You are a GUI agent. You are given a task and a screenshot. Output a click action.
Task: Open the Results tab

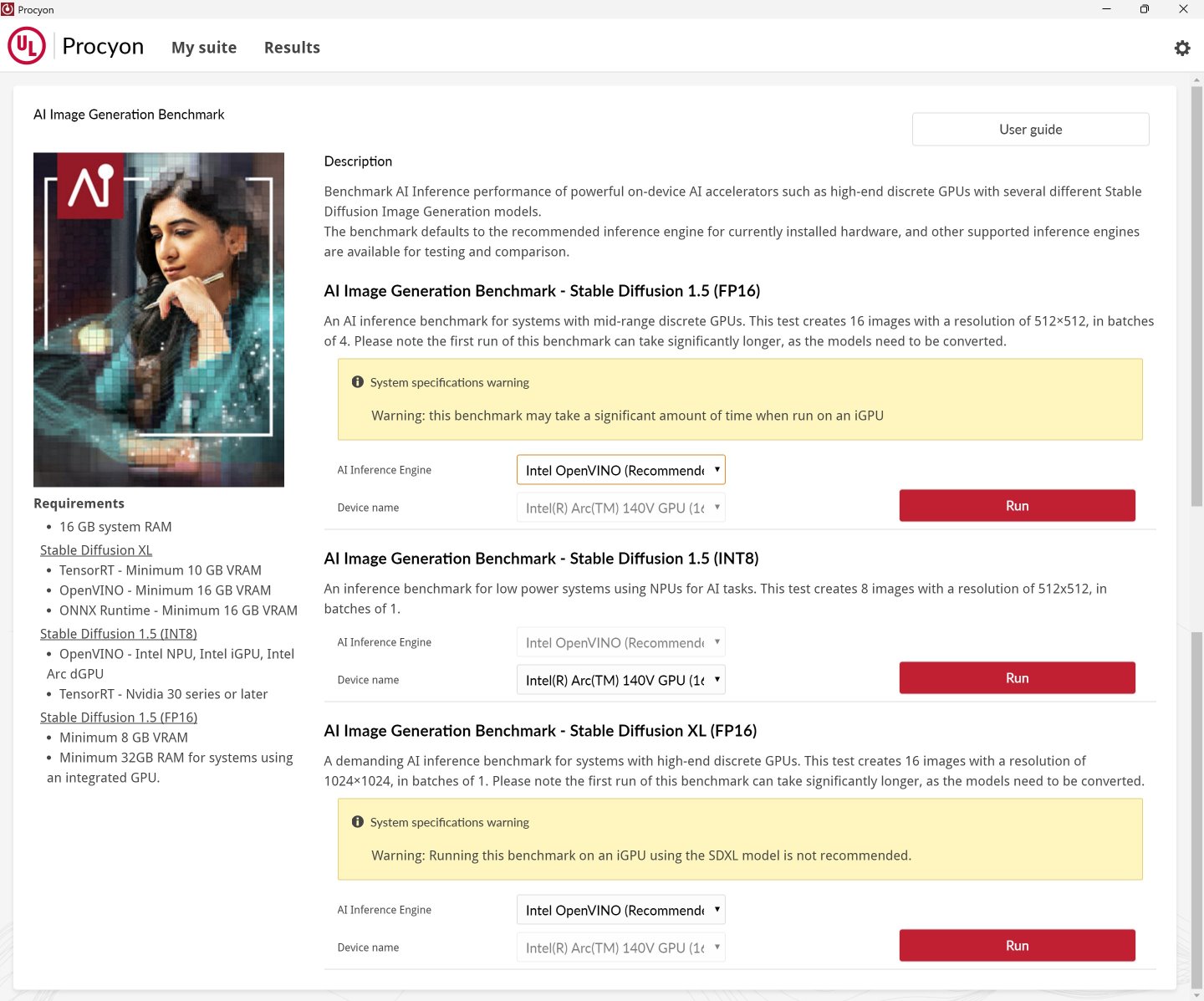pyautogui.click(x=292, y=48)
